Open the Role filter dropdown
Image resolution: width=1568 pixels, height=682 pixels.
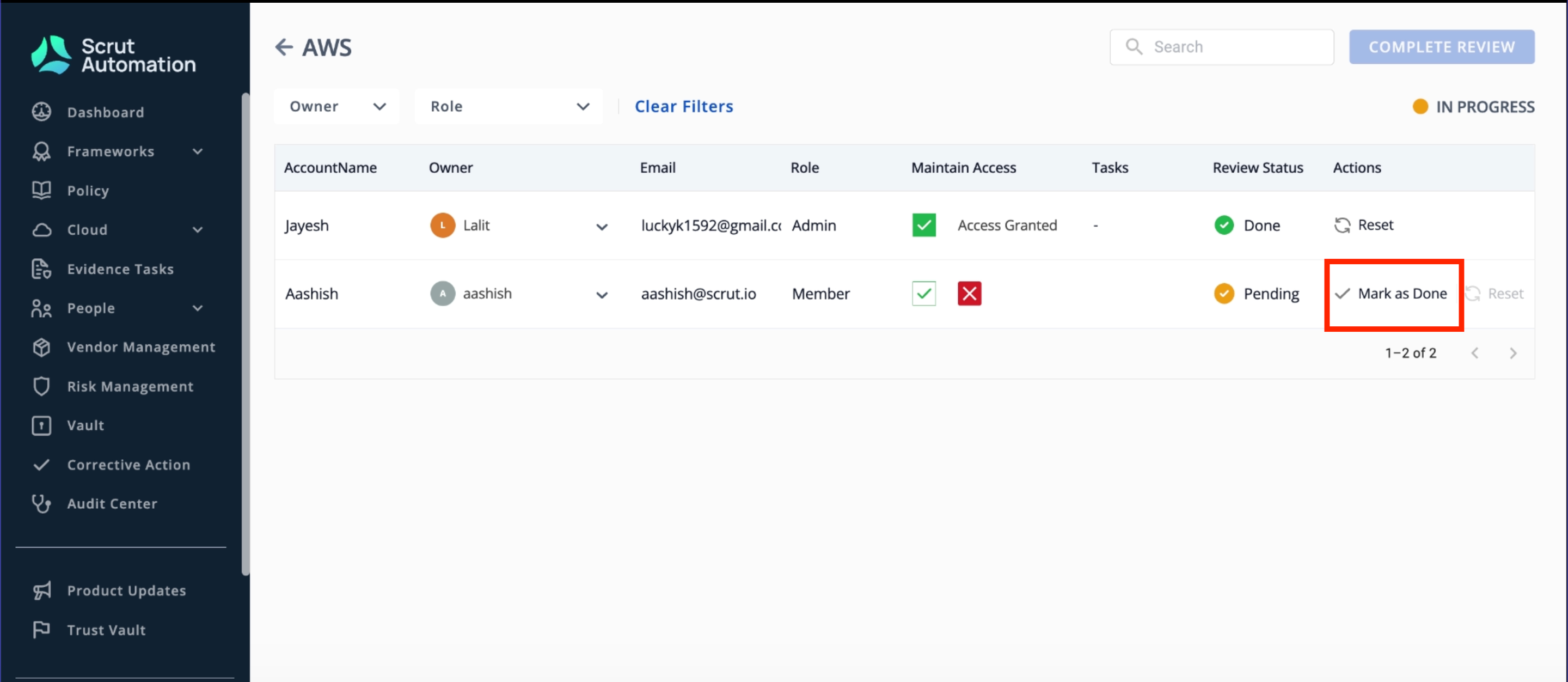pos(509,107)
